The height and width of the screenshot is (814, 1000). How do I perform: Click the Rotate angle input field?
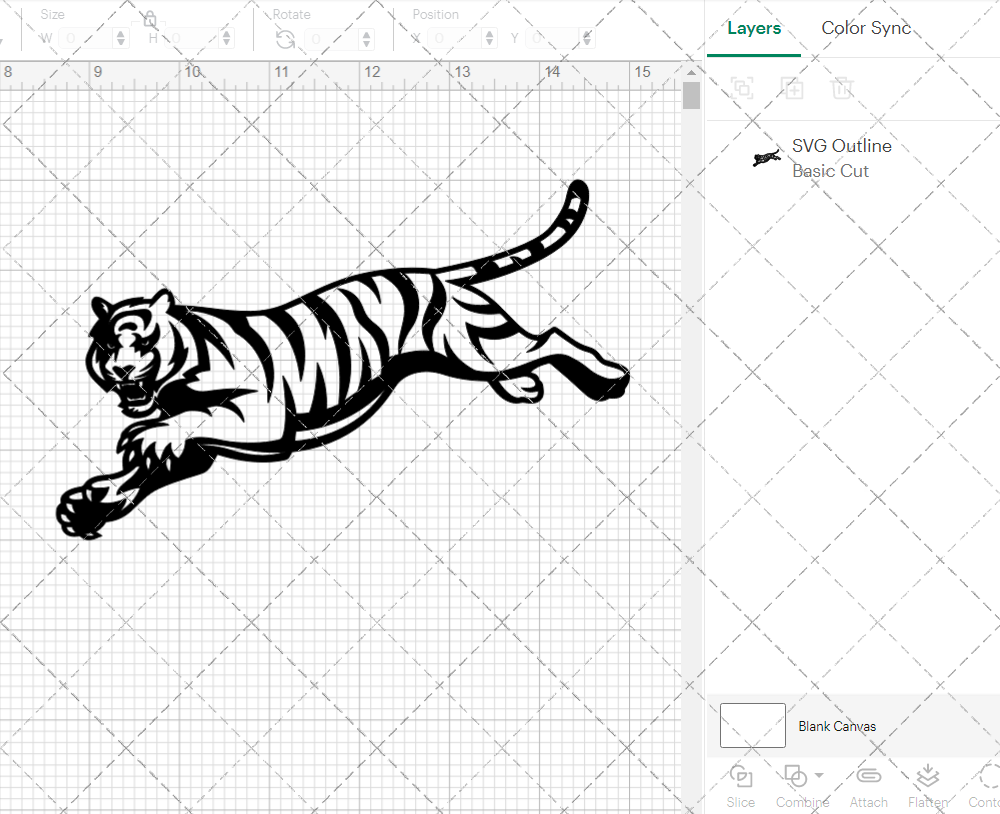tap(332, 39)
